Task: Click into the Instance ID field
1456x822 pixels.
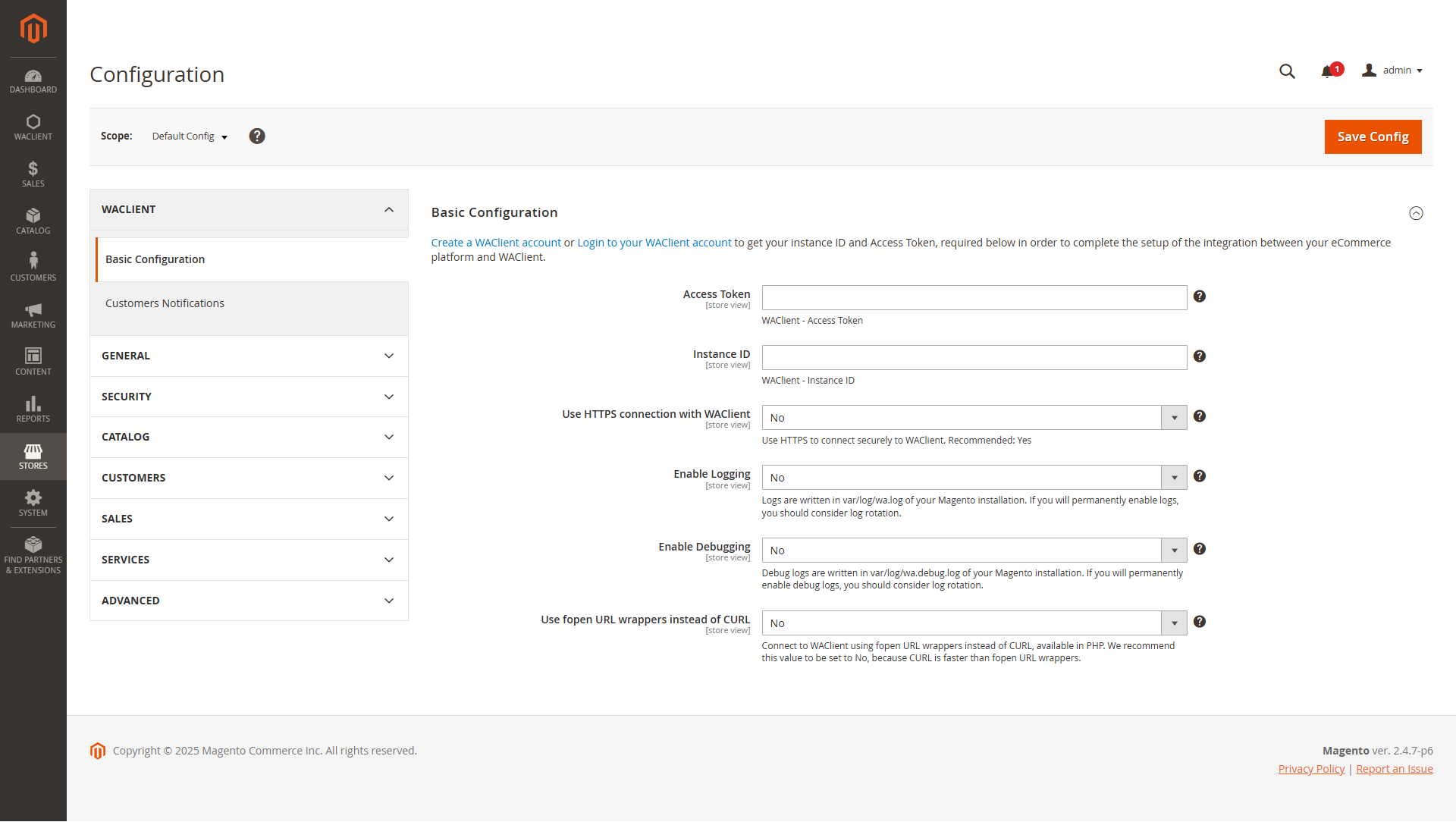Action: pos(974,358)
